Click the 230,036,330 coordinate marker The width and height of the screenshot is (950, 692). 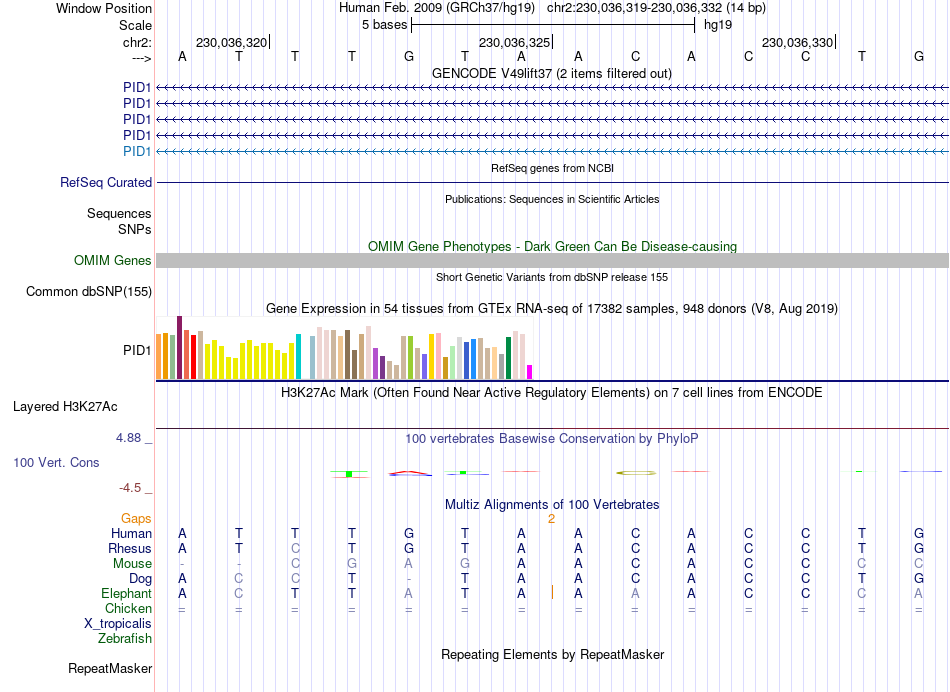797,42
